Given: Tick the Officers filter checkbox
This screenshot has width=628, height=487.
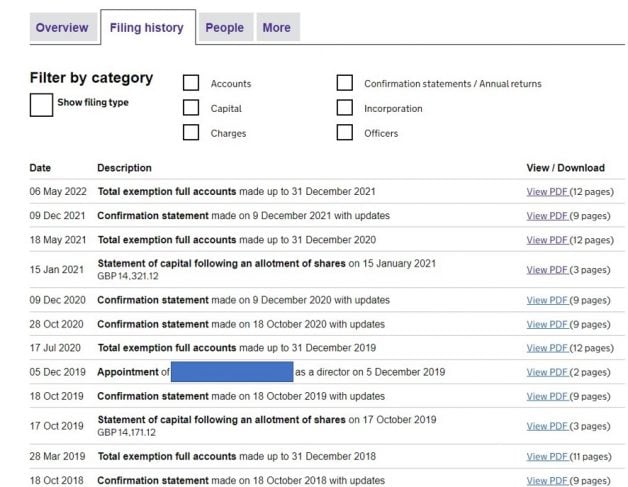Looking at the screenshot, I should (x=345, y=133).
